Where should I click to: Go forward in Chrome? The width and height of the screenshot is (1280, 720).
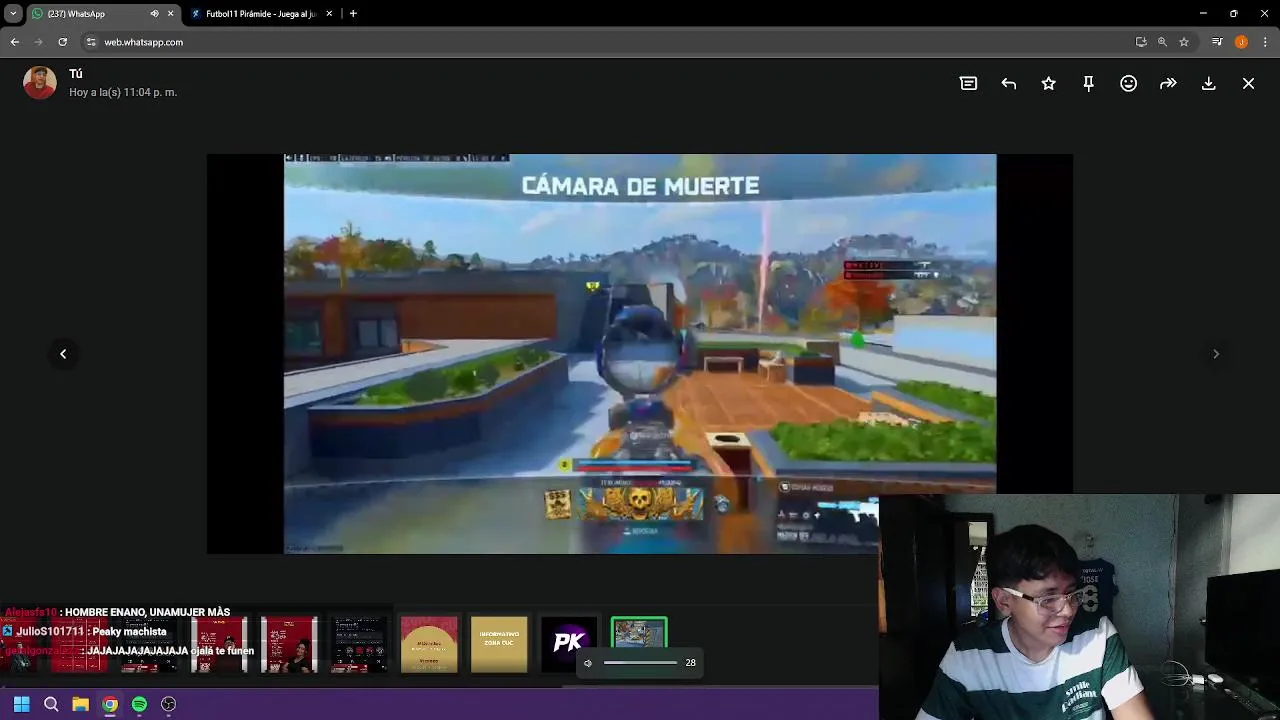click(38, 42)
